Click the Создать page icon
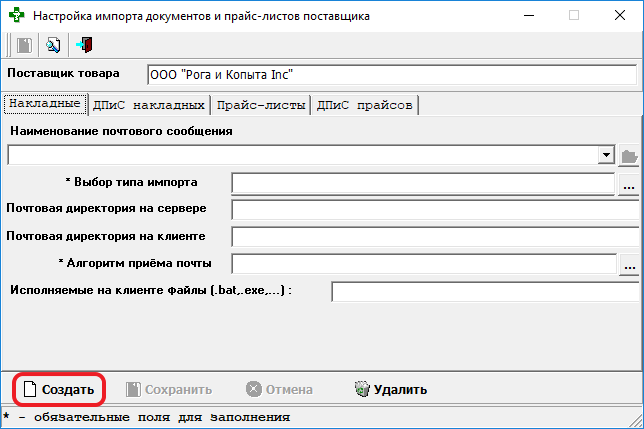The image size is (644, 429). 30,389
